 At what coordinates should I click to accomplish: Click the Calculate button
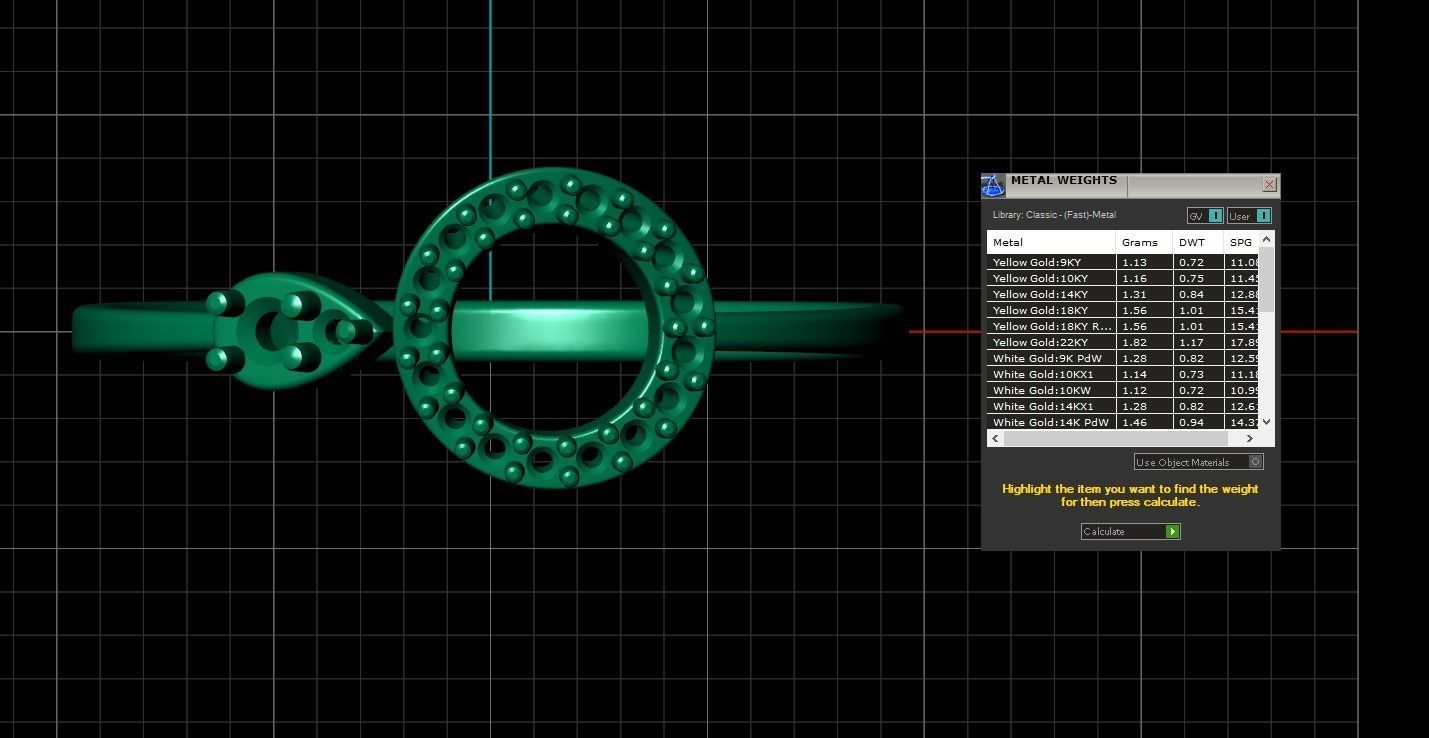point(1130,531)
